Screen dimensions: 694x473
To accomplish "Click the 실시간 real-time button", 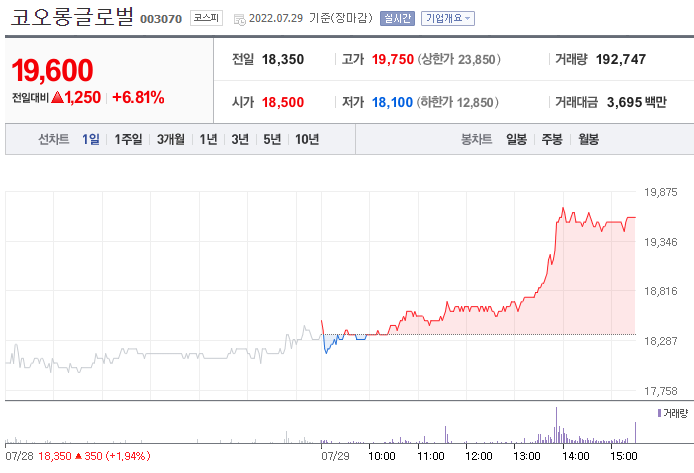I will 397,18.
